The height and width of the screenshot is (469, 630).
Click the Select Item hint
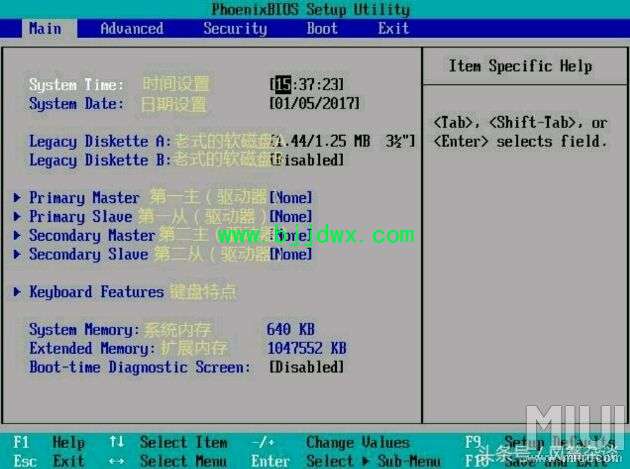[184, 442]
